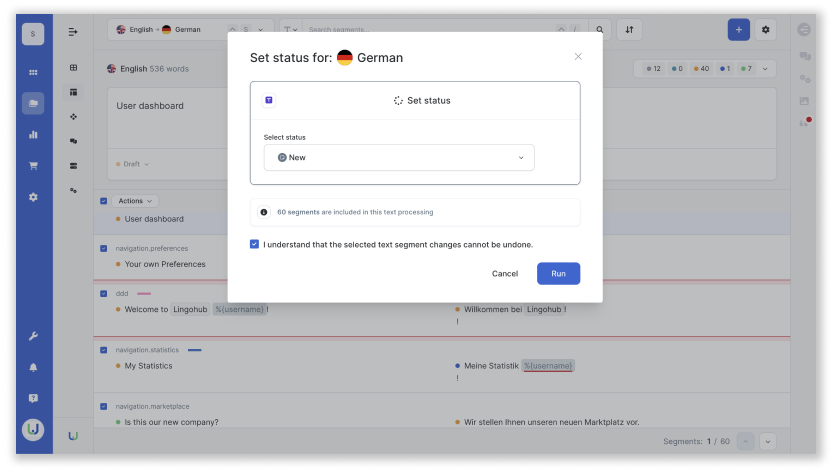Open the Draft status dropdown
The height and width of the screenshot is (470, 832).
132,164
